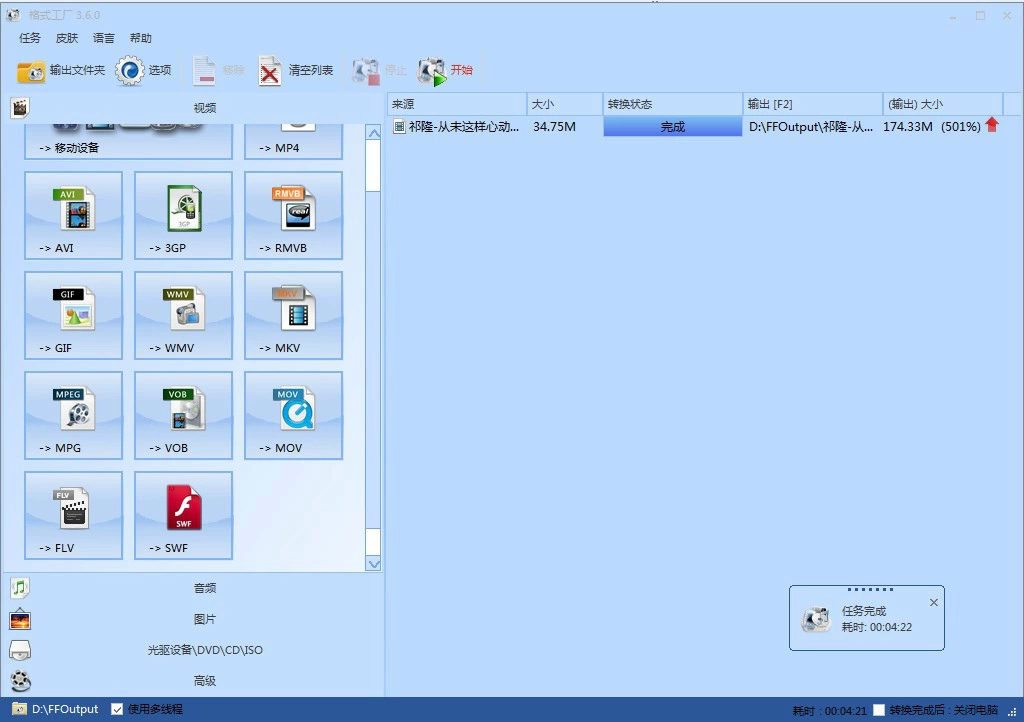Pick the SWF Flash format icon

[183, 515]
